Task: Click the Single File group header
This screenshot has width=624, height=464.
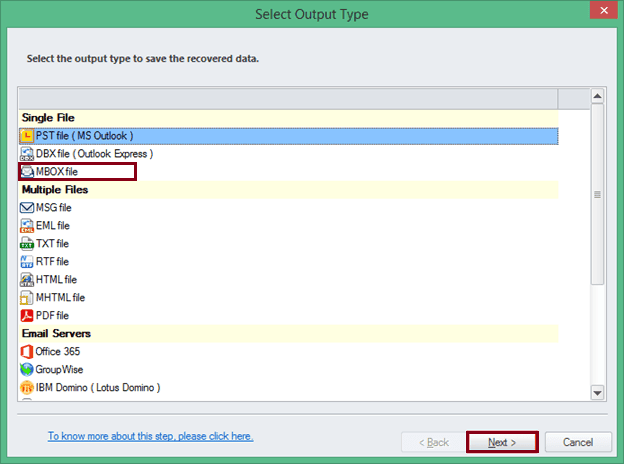Action: 289,118
